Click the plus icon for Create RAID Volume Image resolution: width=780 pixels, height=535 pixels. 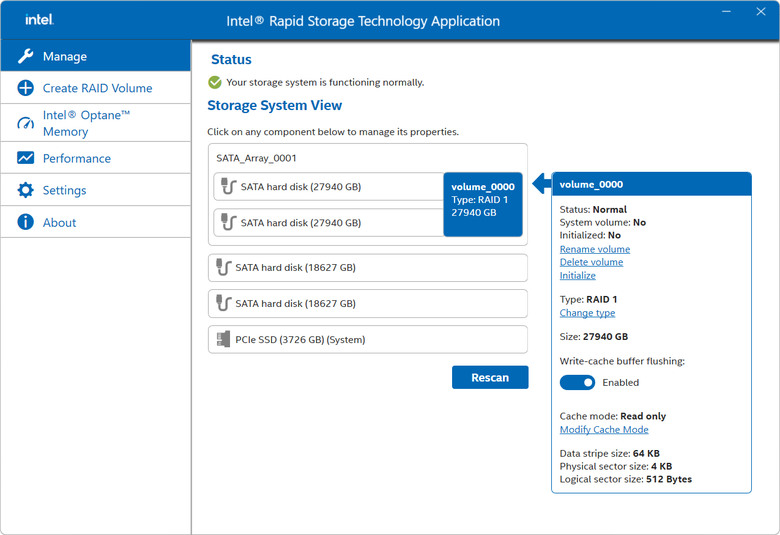click(x=25, y=88)
